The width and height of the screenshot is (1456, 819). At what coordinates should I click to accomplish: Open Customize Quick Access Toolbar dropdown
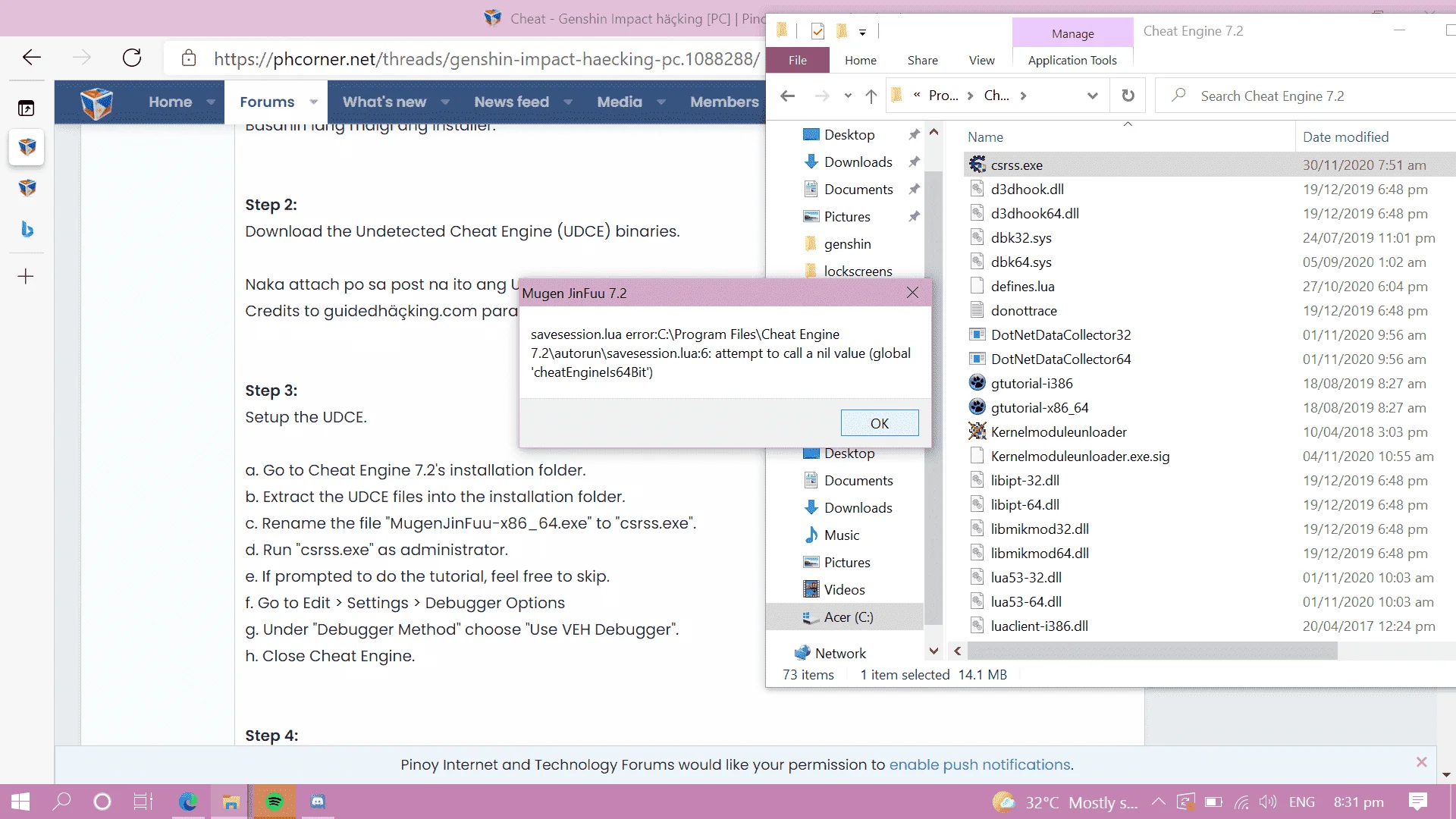coord(862,32)
